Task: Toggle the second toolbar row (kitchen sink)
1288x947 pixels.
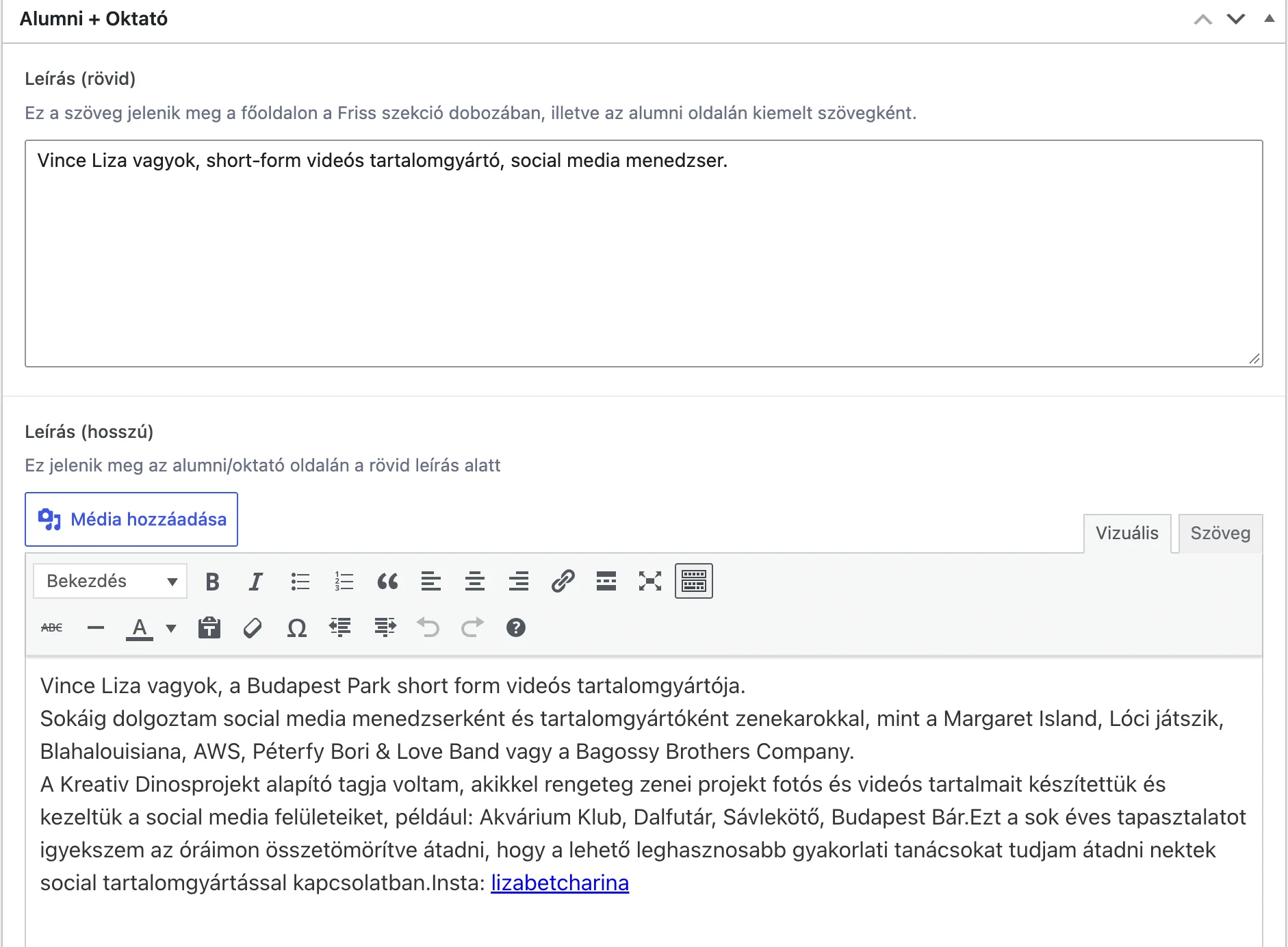Action: pos(694,582)
